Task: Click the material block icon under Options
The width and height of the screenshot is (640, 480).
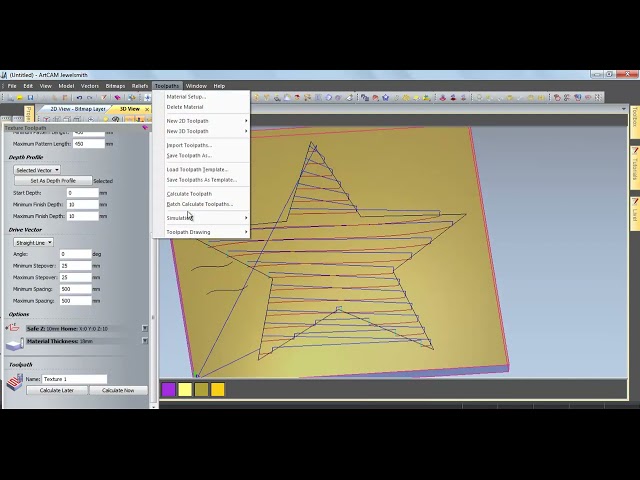Action: point(15,344)
